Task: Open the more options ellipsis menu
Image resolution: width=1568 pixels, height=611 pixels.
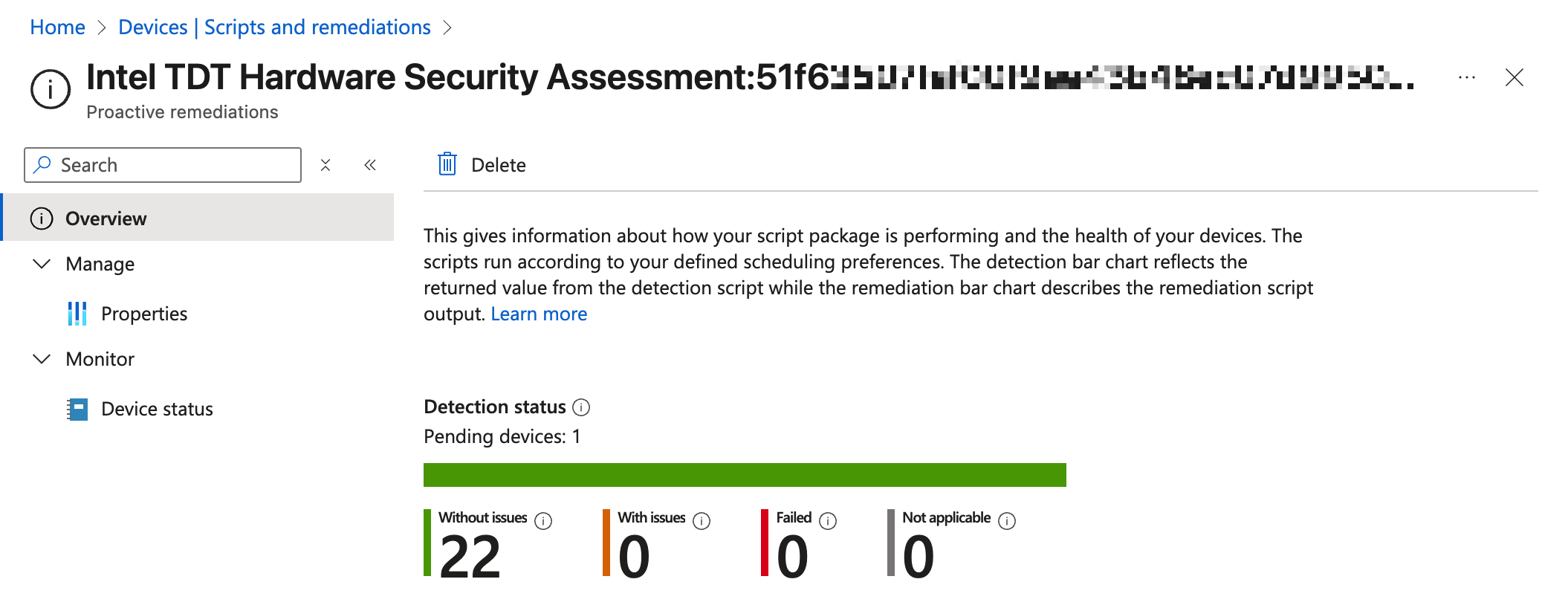Action: pos(1466,77)
